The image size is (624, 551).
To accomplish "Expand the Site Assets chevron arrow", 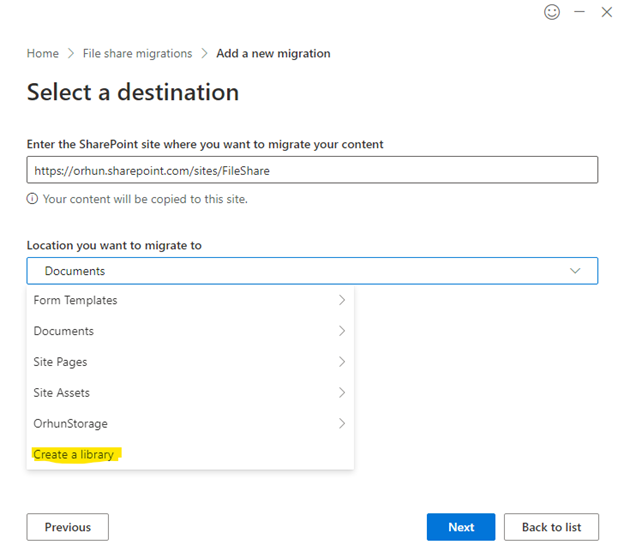I will (x=341, y=393).
